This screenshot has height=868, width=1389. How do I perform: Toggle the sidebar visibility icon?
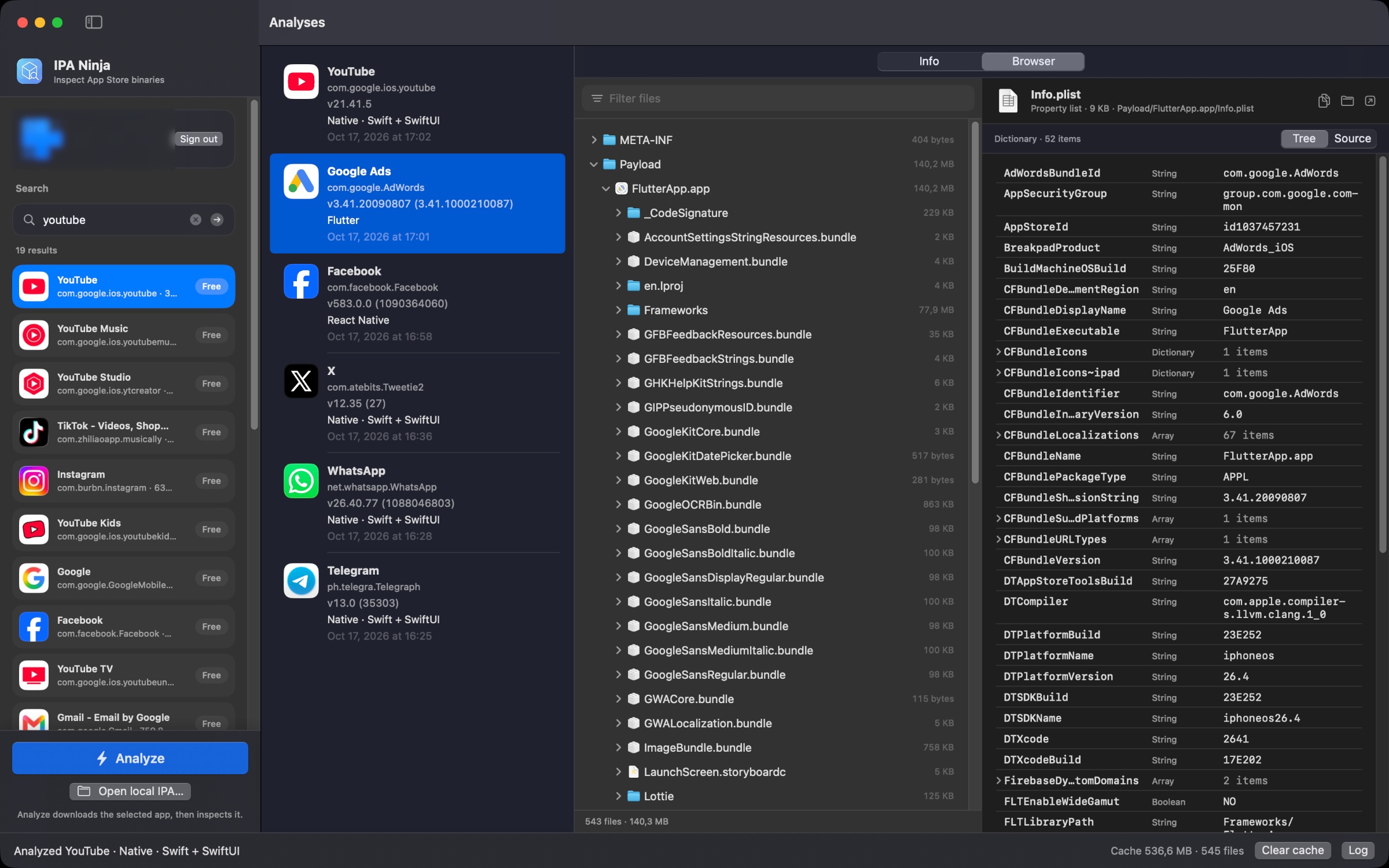(x=94, y=22)
